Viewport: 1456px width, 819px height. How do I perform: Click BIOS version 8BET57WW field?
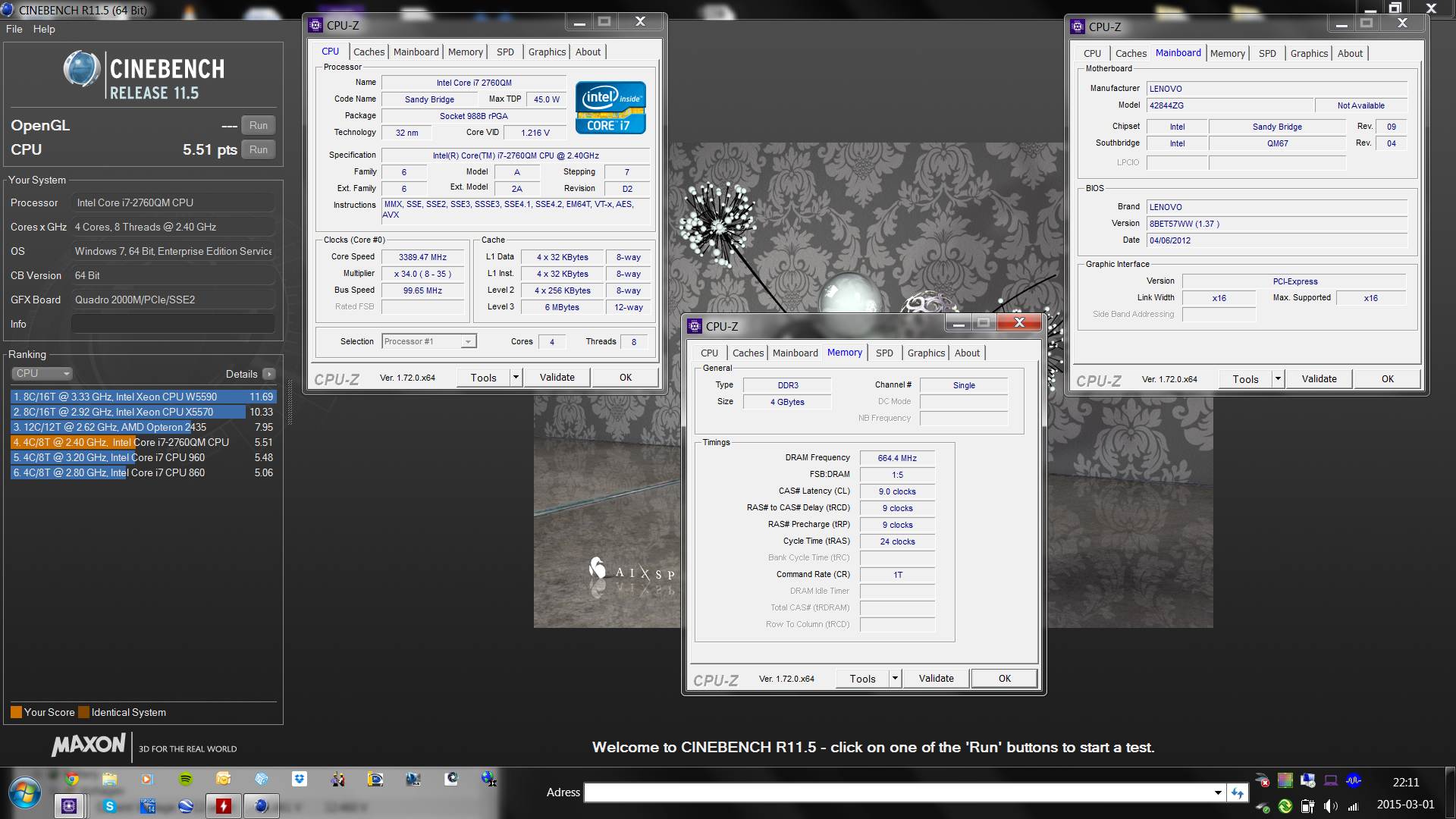coord(1277,224)
